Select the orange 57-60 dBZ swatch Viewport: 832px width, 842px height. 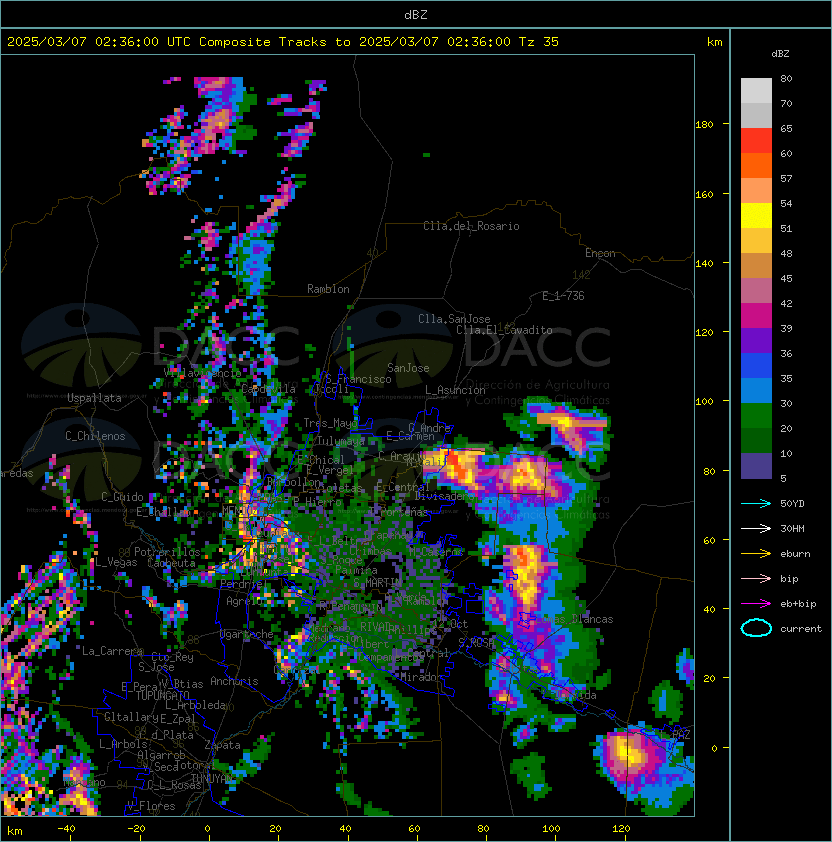(756, 165)
